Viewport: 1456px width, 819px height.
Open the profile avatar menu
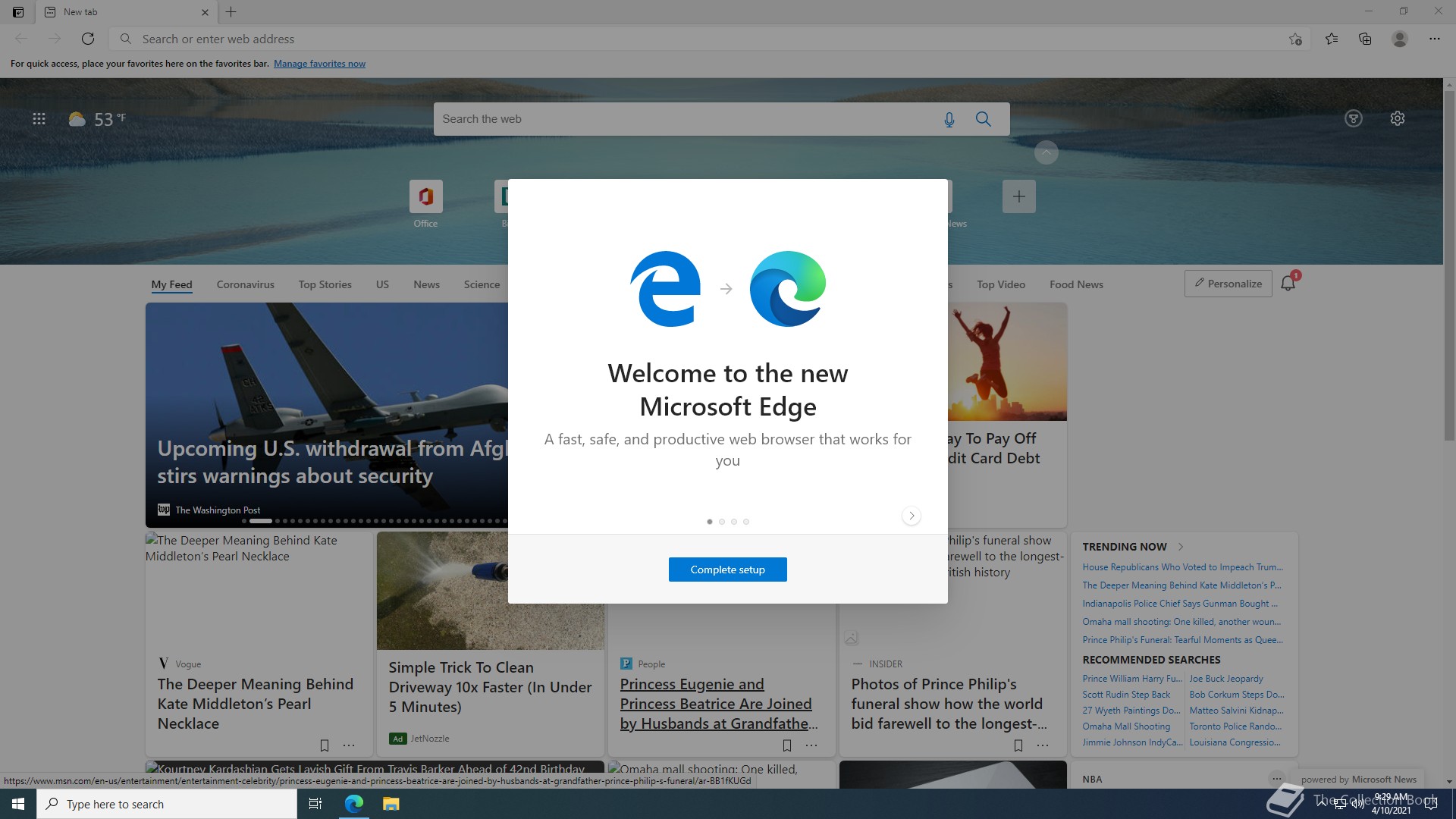(1400, 39)
